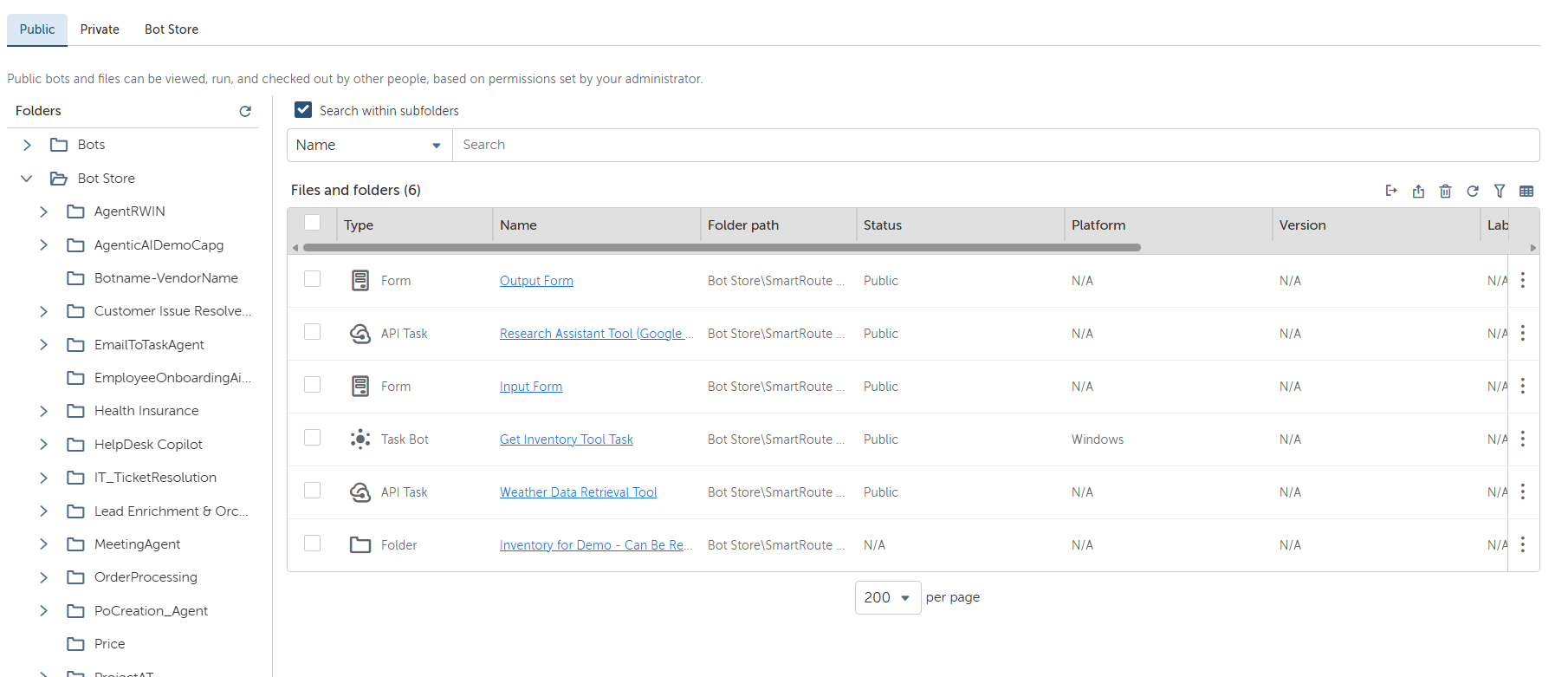Tick the select-all checkbox in table header
The image size is (1568, 677).
313,223
